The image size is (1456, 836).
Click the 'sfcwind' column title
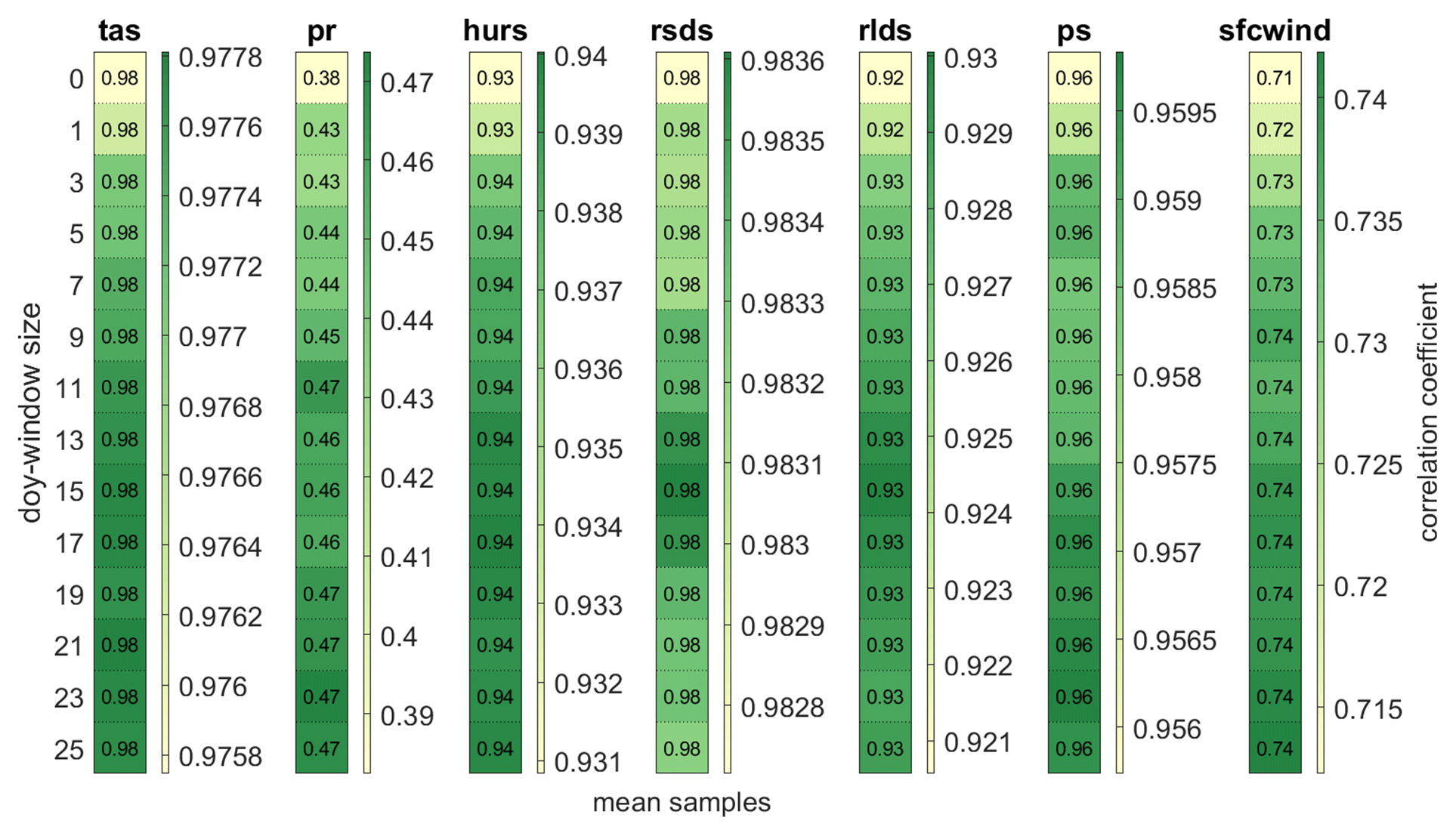[x=1274, y=30]
